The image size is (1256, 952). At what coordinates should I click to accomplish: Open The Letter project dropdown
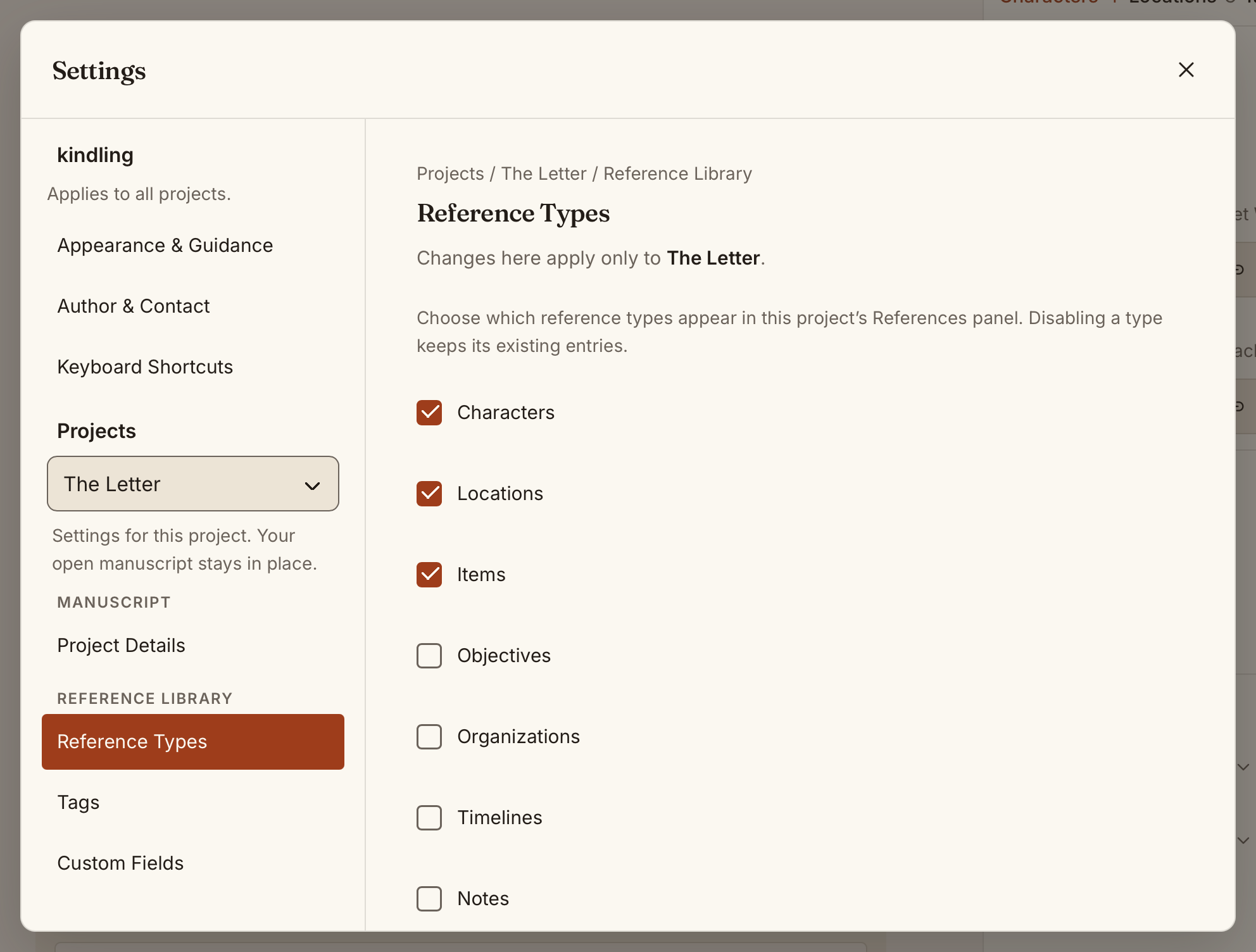193,484
